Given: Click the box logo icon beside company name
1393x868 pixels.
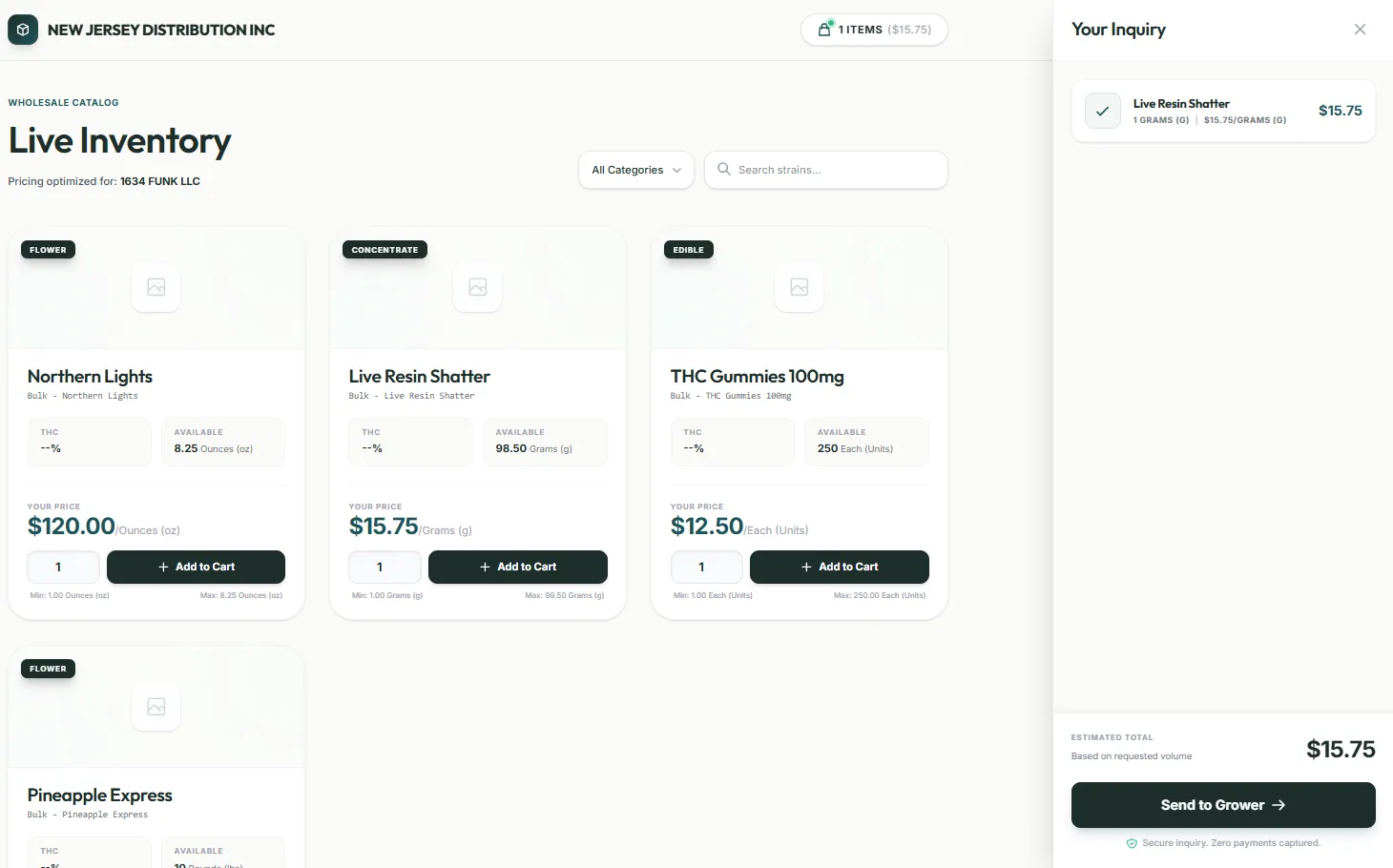Looking at the screenshot, I should click(x=23, y=30).
